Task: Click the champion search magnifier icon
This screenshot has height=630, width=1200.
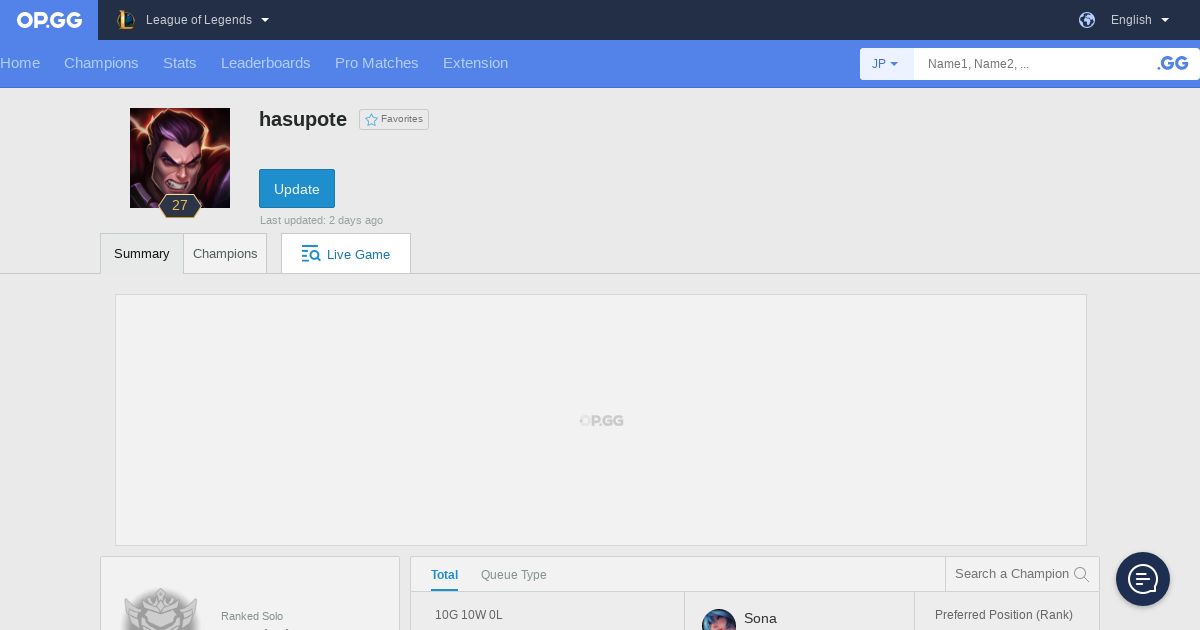Action: coord(1081,574)
